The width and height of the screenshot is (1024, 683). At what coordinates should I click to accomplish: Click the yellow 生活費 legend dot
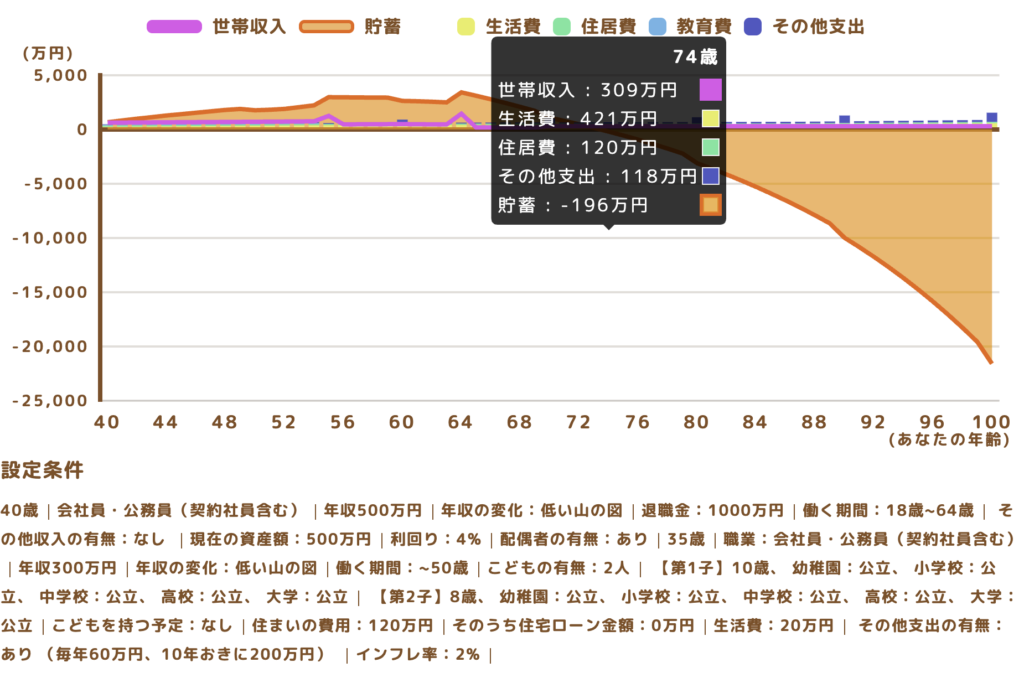(464, 27)
